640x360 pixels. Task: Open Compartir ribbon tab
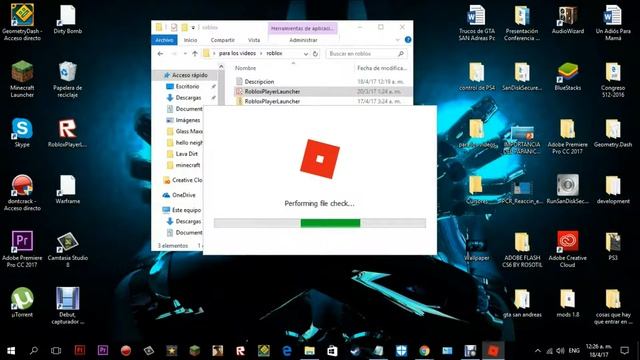pyautogui.click(x=222, y=40)
